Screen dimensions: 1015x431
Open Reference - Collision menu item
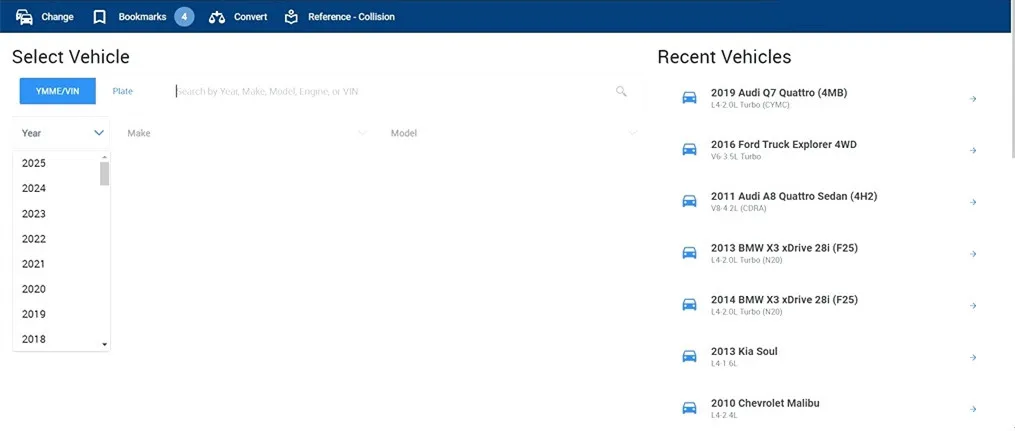340,17
